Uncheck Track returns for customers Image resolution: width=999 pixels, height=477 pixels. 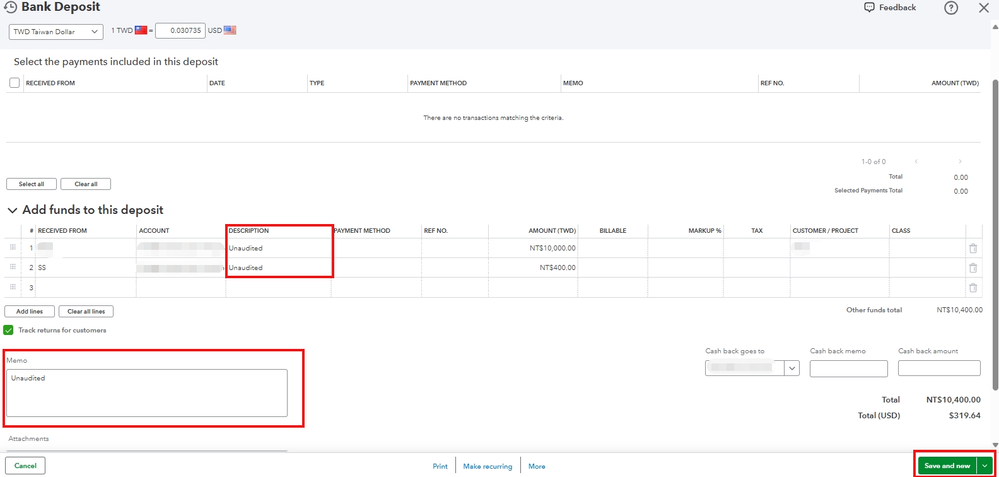pos(8,330)
